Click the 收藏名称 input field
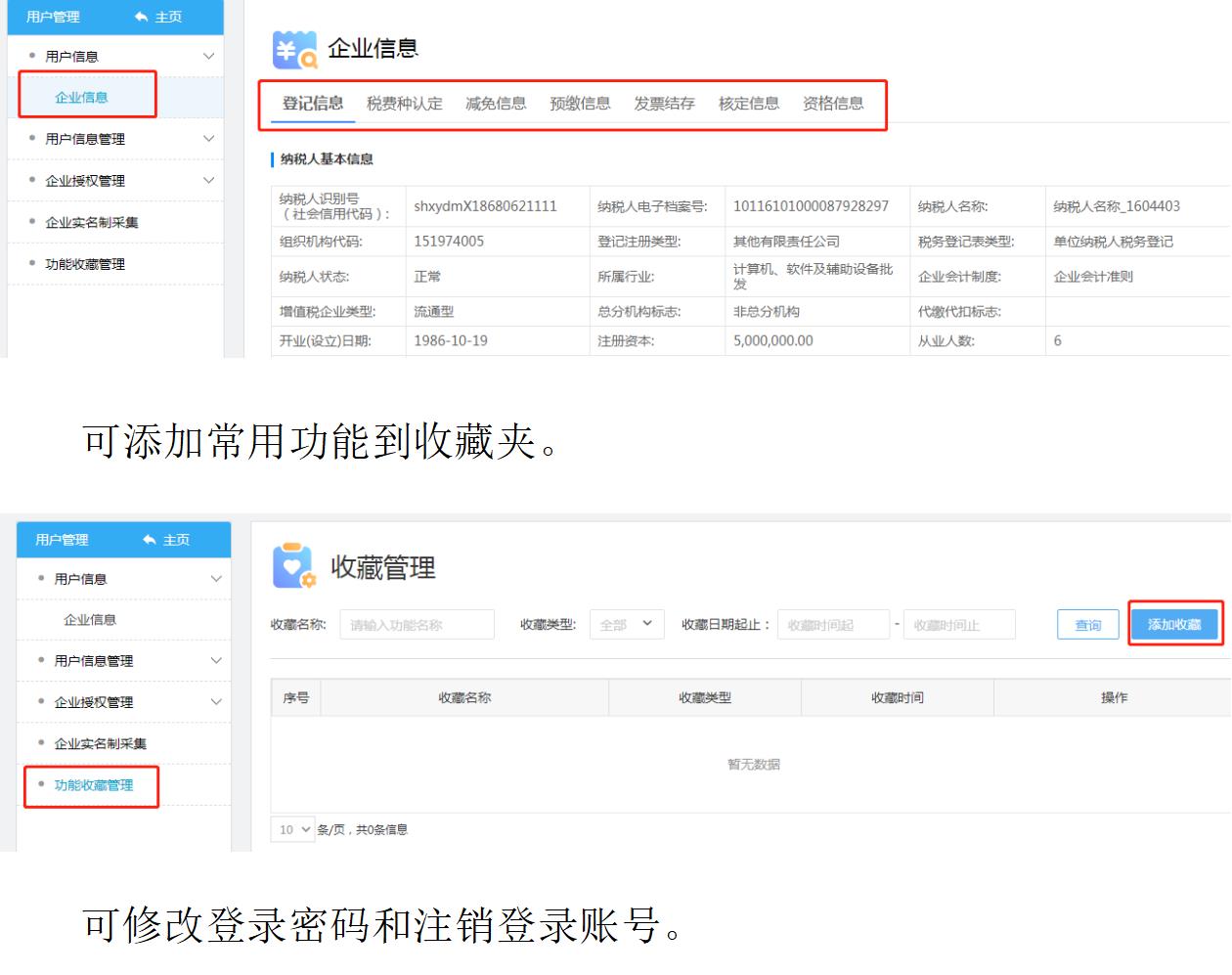 click(417, 625)
